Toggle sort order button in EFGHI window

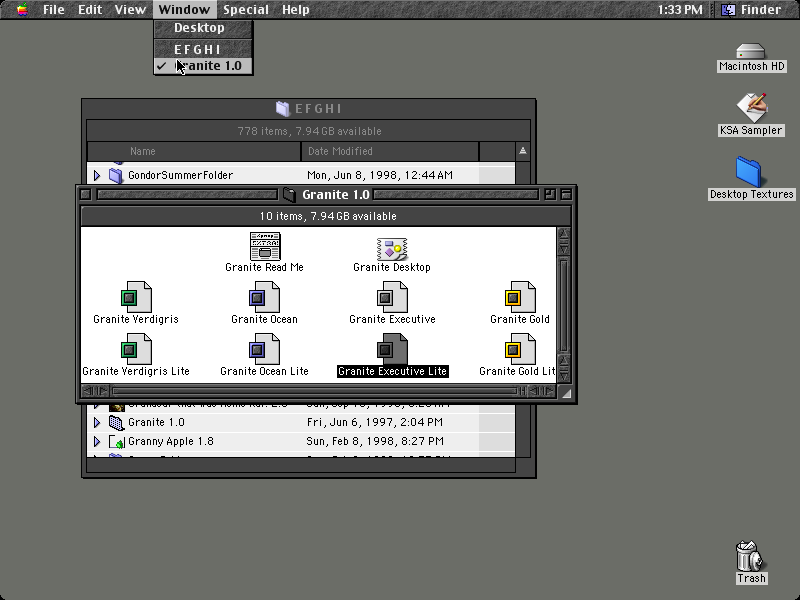[522, 151]
